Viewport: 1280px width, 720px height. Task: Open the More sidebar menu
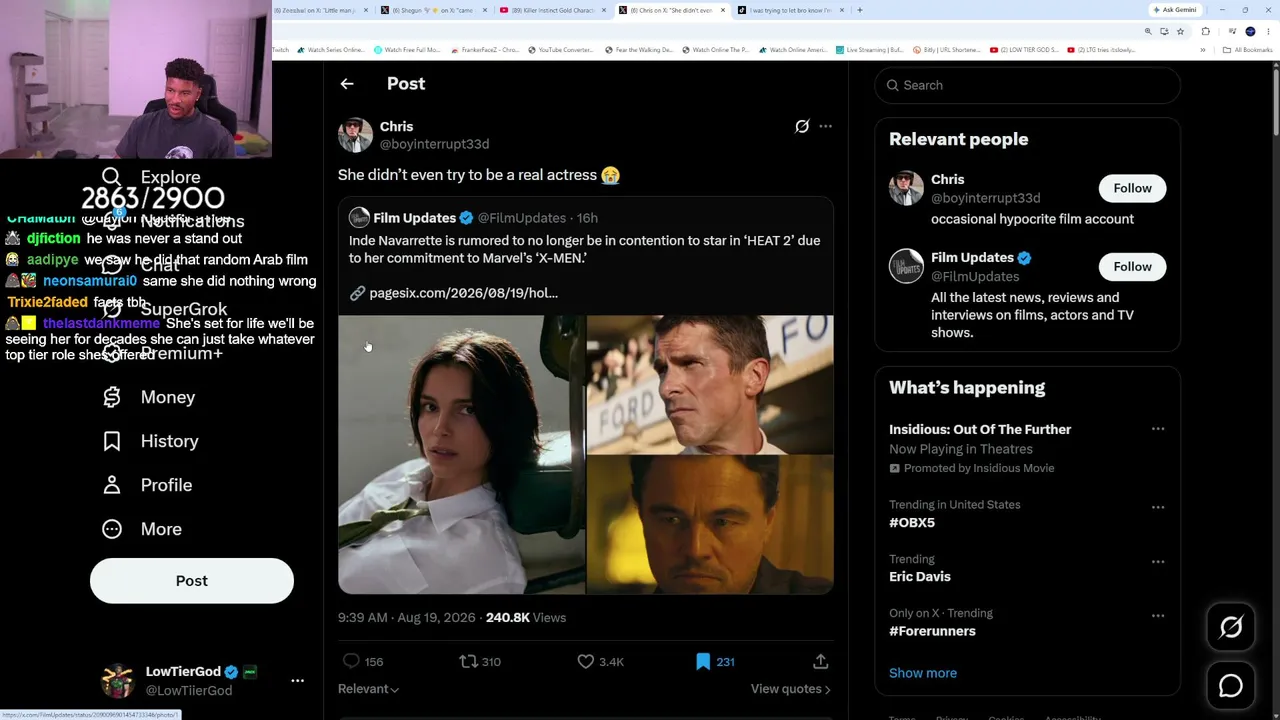click(x=142, y=529)
